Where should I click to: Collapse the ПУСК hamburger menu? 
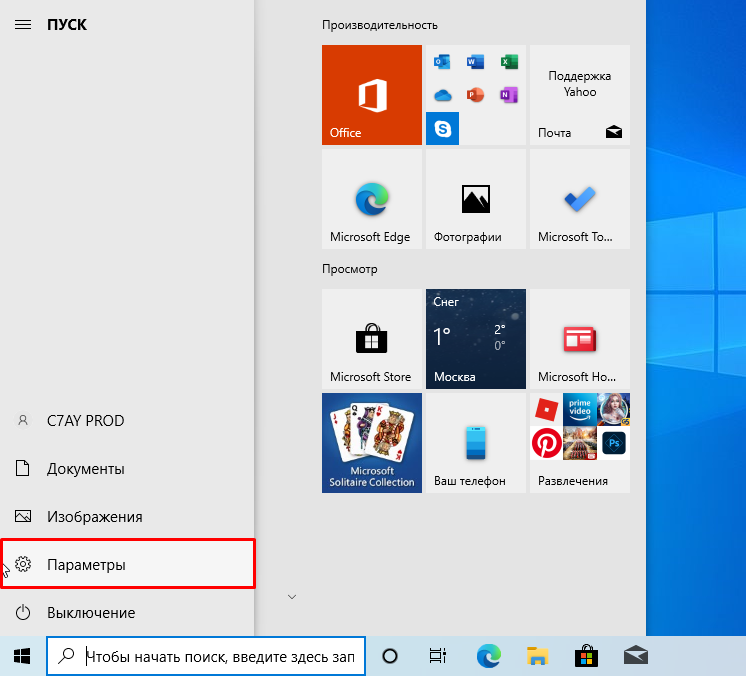click(x=23, y=25)
